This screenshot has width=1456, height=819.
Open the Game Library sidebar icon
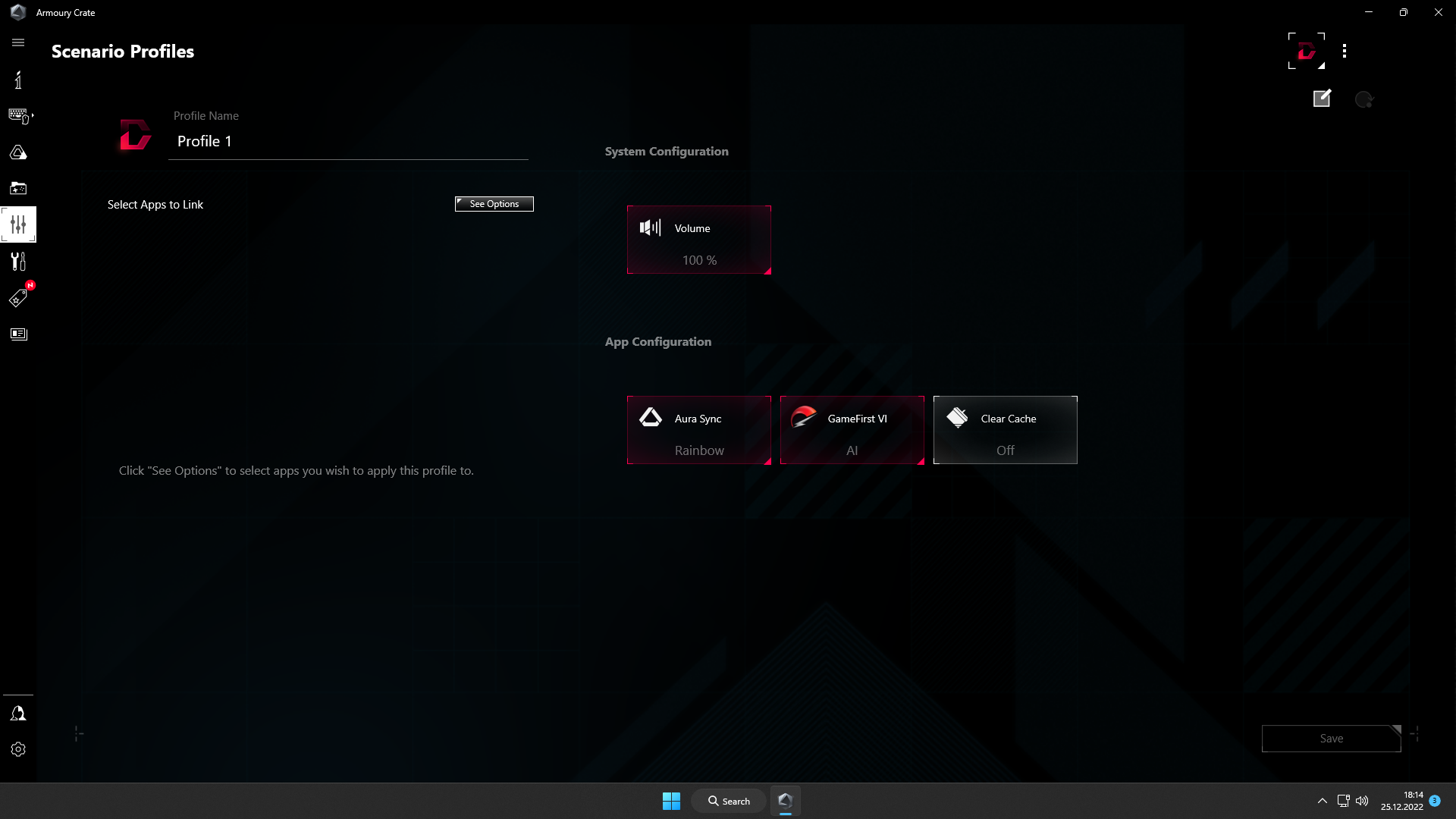(x=18, y=188)
